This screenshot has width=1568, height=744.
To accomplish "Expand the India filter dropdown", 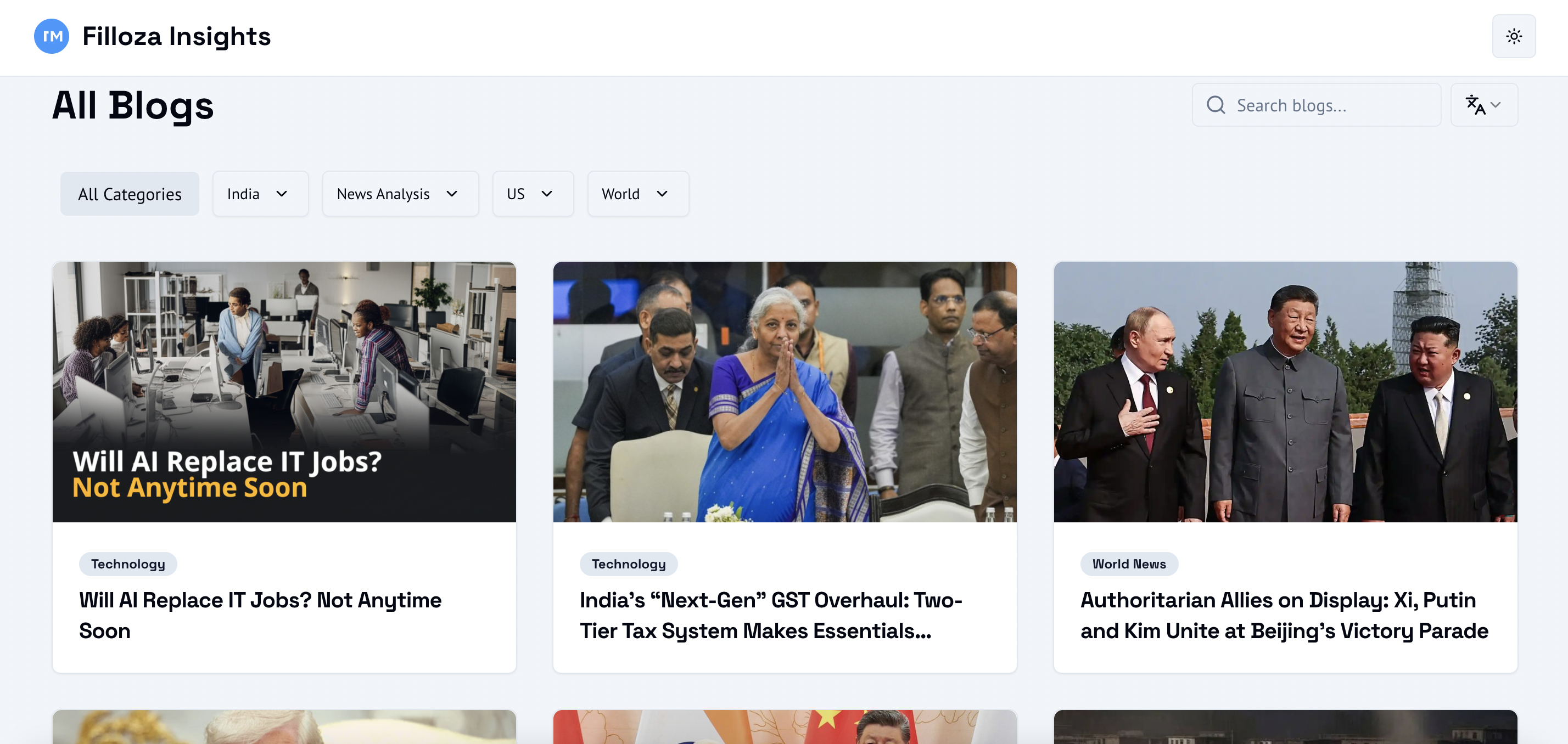I will [261, 194].
